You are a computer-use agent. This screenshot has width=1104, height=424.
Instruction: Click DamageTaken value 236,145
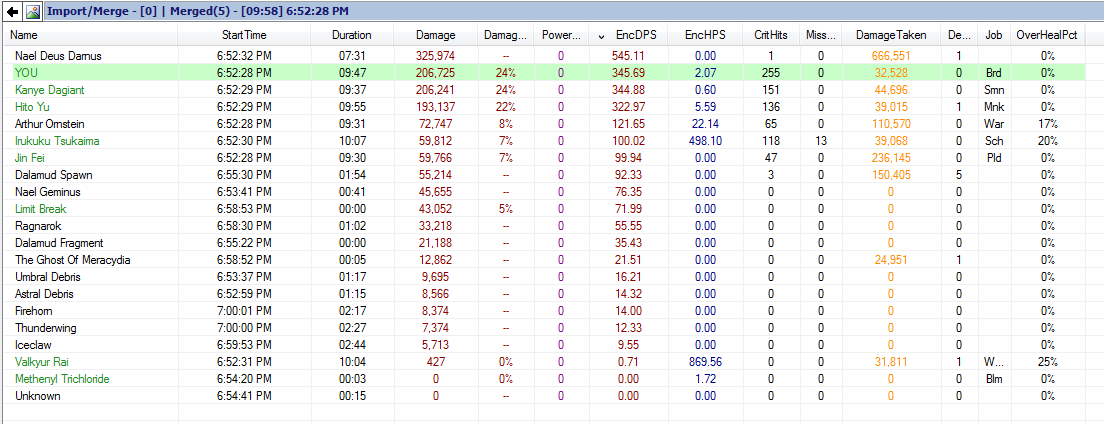click(x=891, y=158)
